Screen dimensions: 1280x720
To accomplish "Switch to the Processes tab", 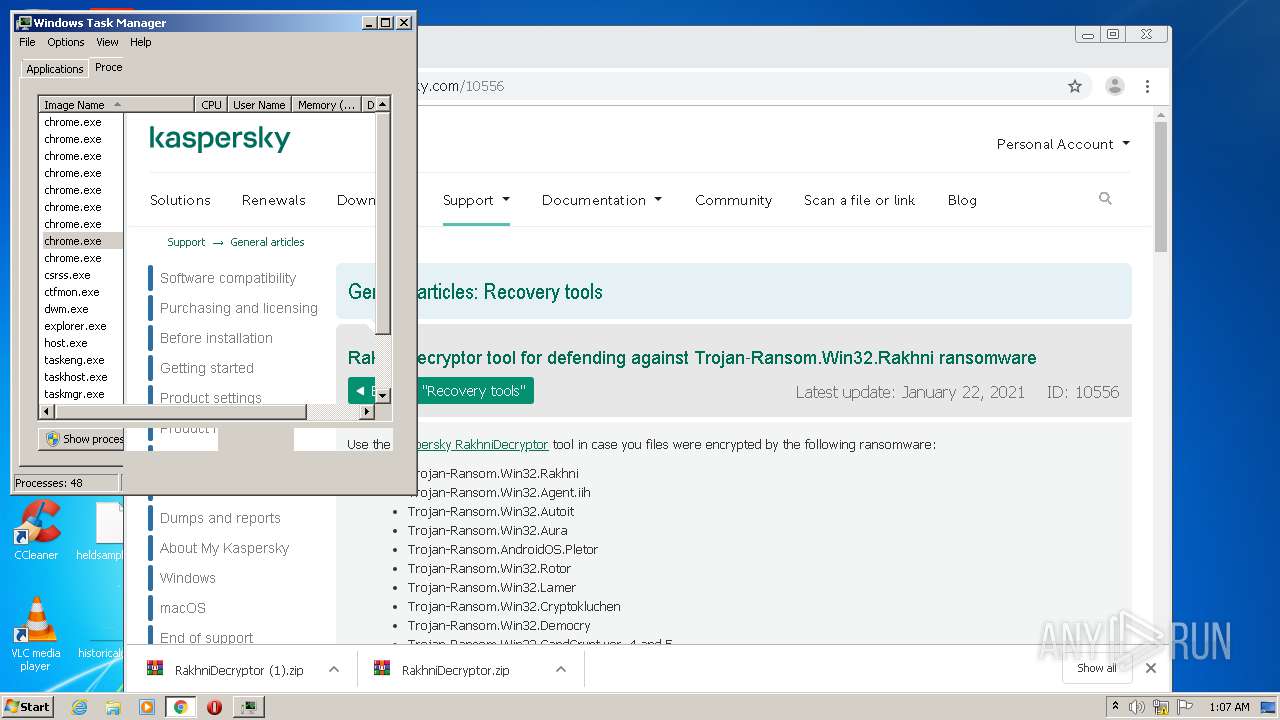I will click(x=108, y=67).
